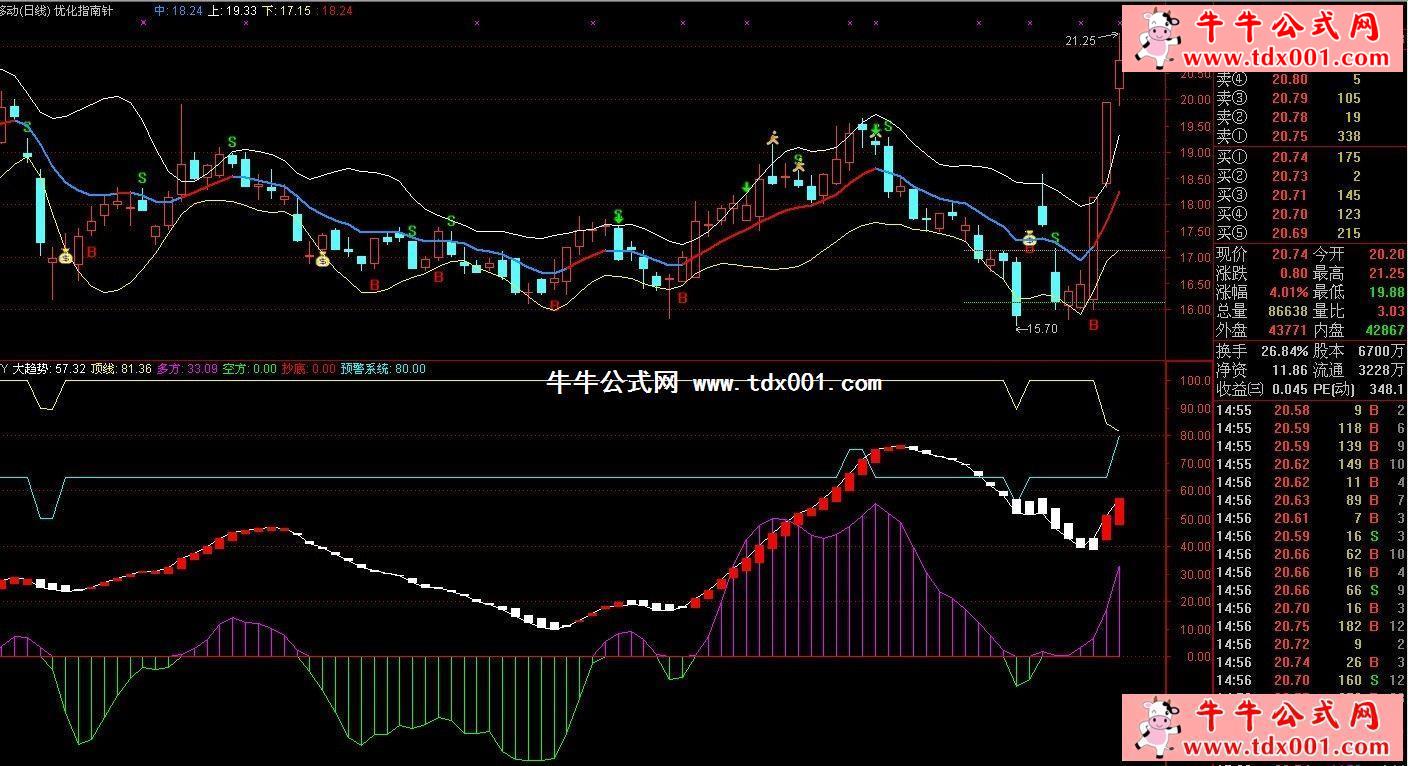
Task: Click the leftmost money bag buy signal icon
Action: click(x=65, y=257)
